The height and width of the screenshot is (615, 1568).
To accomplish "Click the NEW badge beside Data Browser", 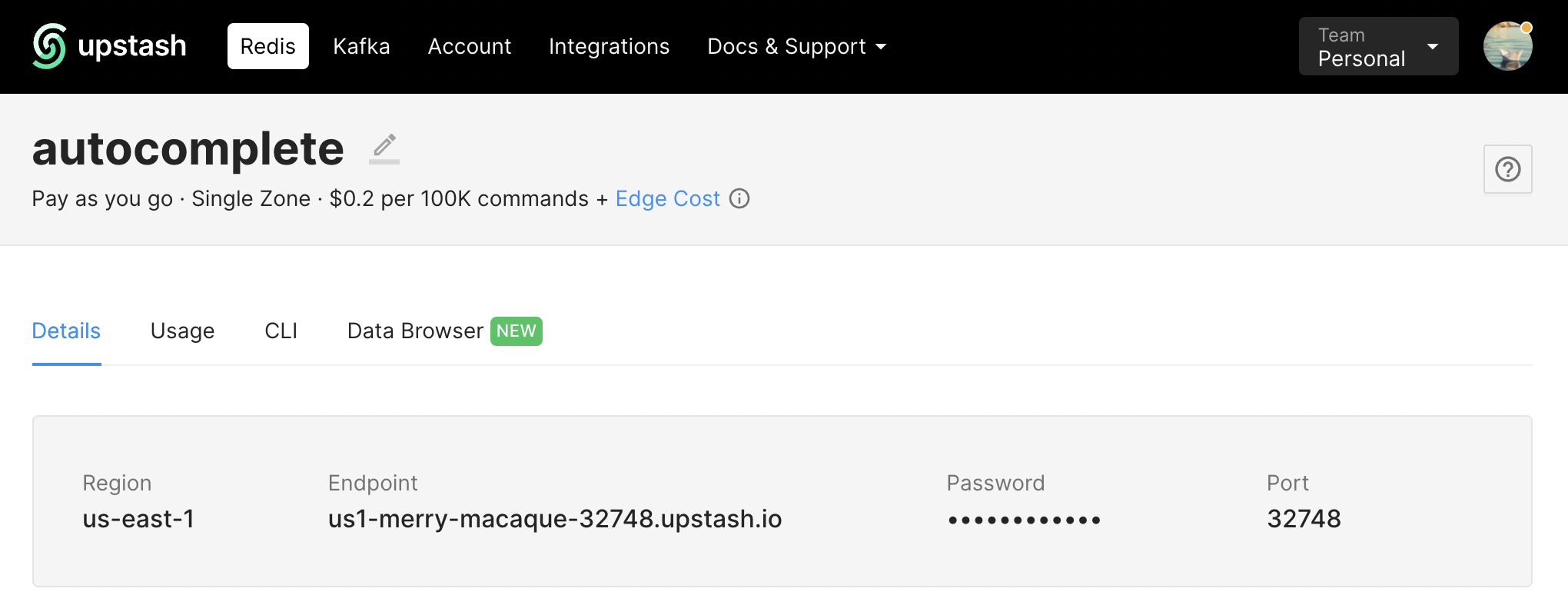I will [516, 331].
